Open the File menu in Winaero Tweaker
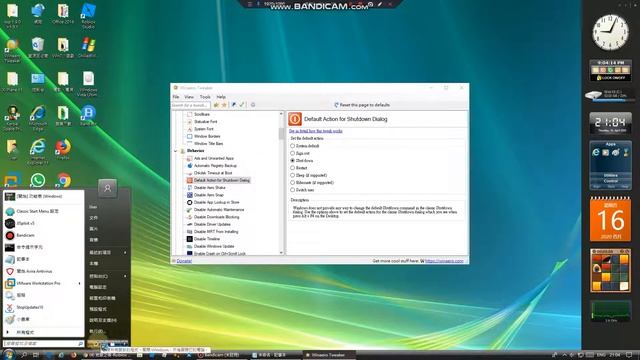This screenshot has height=360, width=640. click(x=176, y=97)
